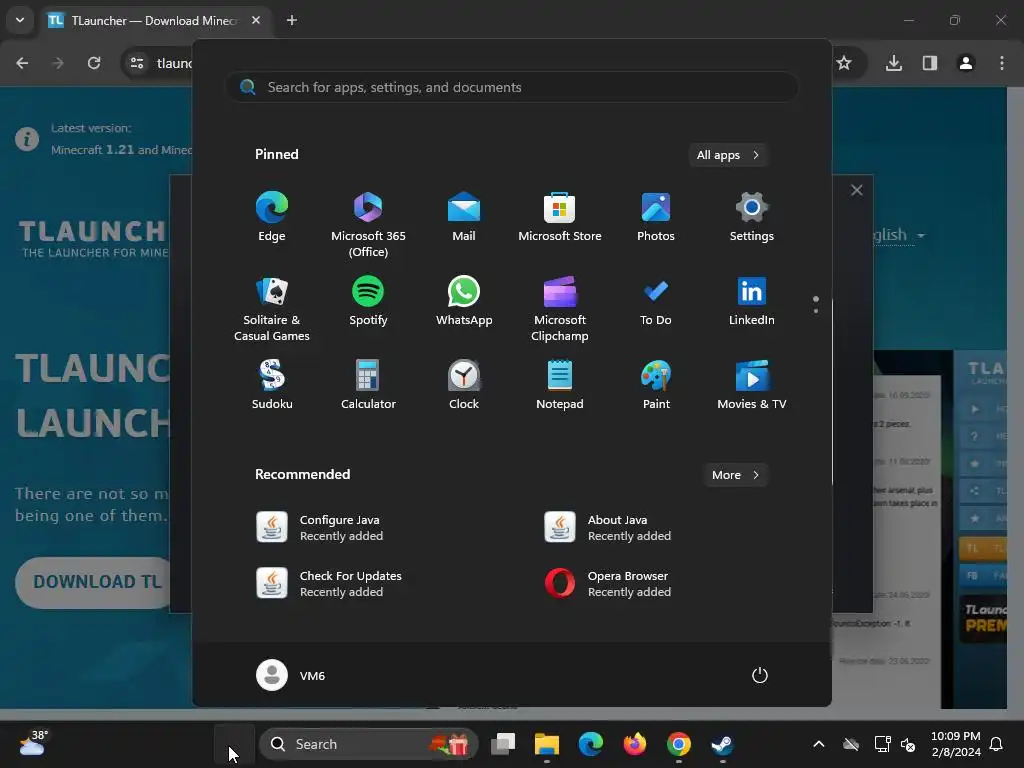
Task: Click the taskbar Search box
Action: (369, 744)
